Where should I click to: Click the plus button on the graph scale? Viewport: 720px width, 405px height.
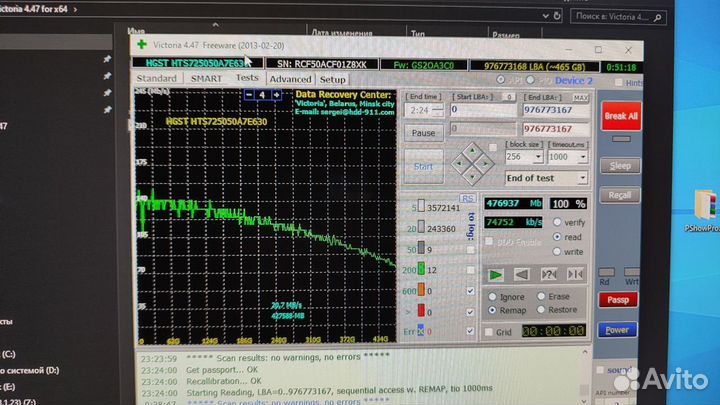click(276, 95)
